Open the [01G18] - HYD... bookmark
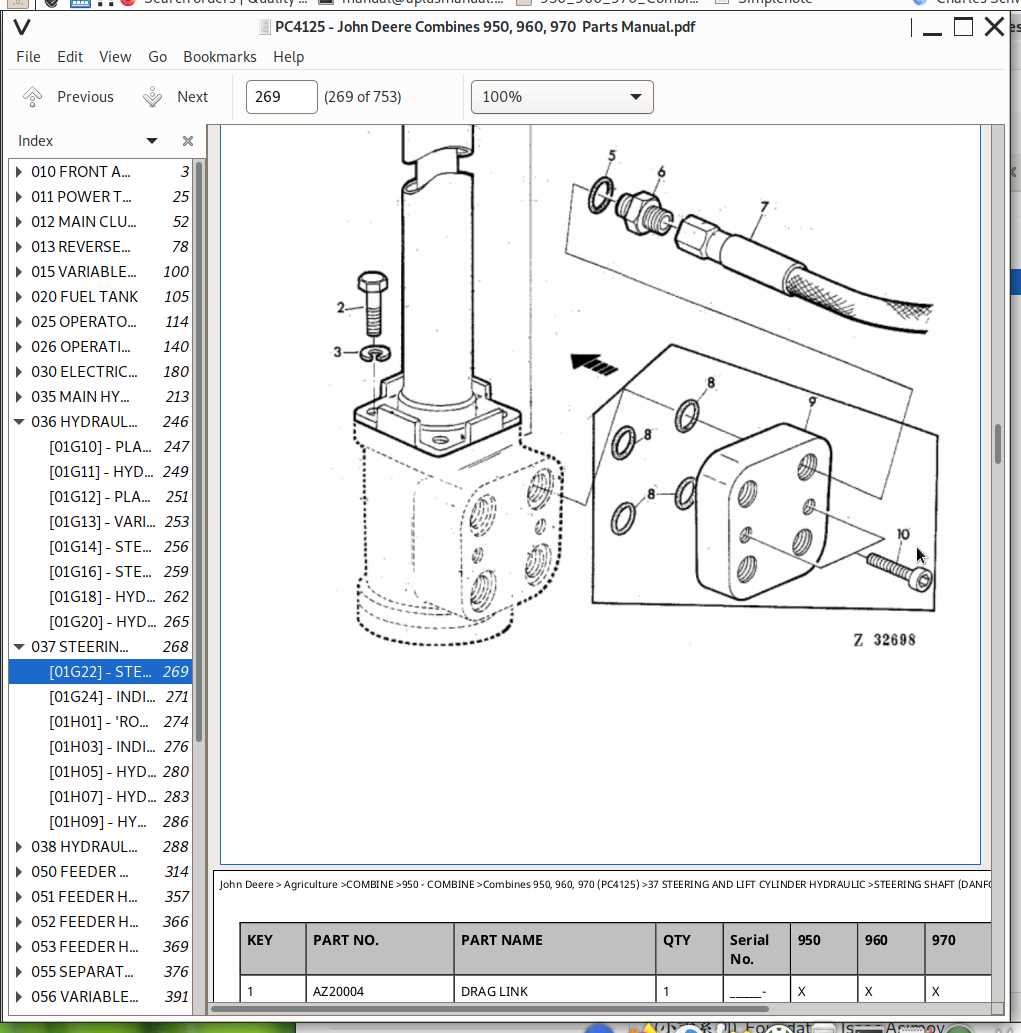The width and height of the screenshot is (1021, 1033). click(101, 597)
